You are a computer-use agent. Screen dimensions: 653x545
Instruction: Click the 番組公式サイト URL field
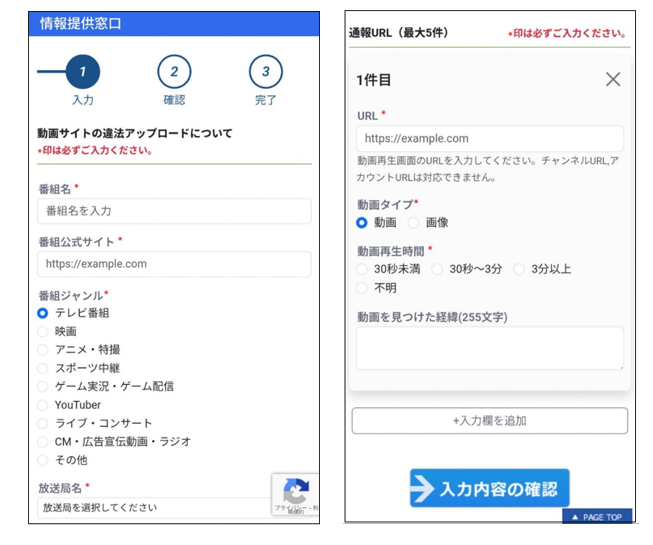click(x=174, y=264)
